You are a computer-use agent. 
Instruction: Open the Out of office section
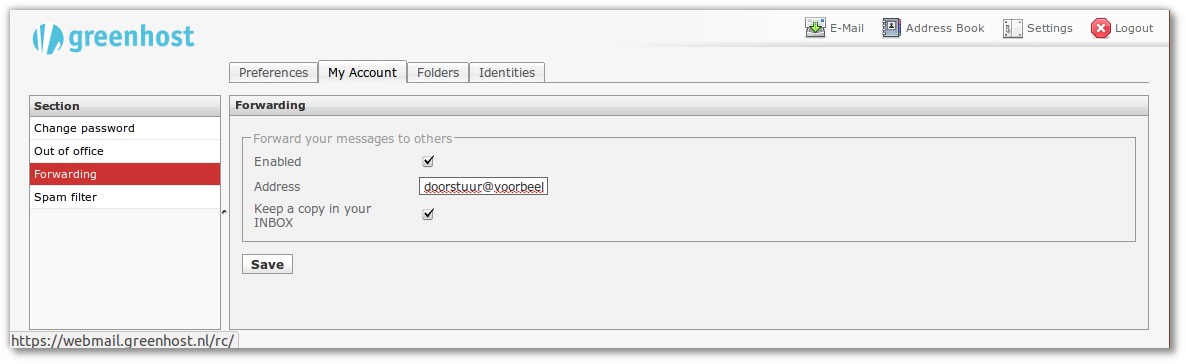[x=125, y=151]
